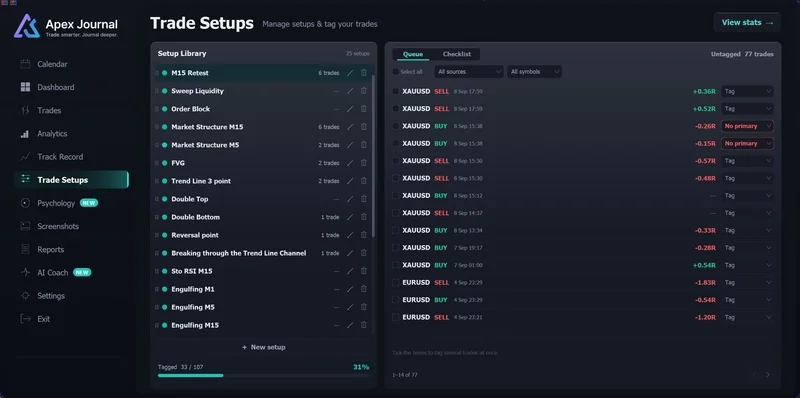800x398 pixels.
Task: Switch to the Queue tab
Action: (413, 54)
